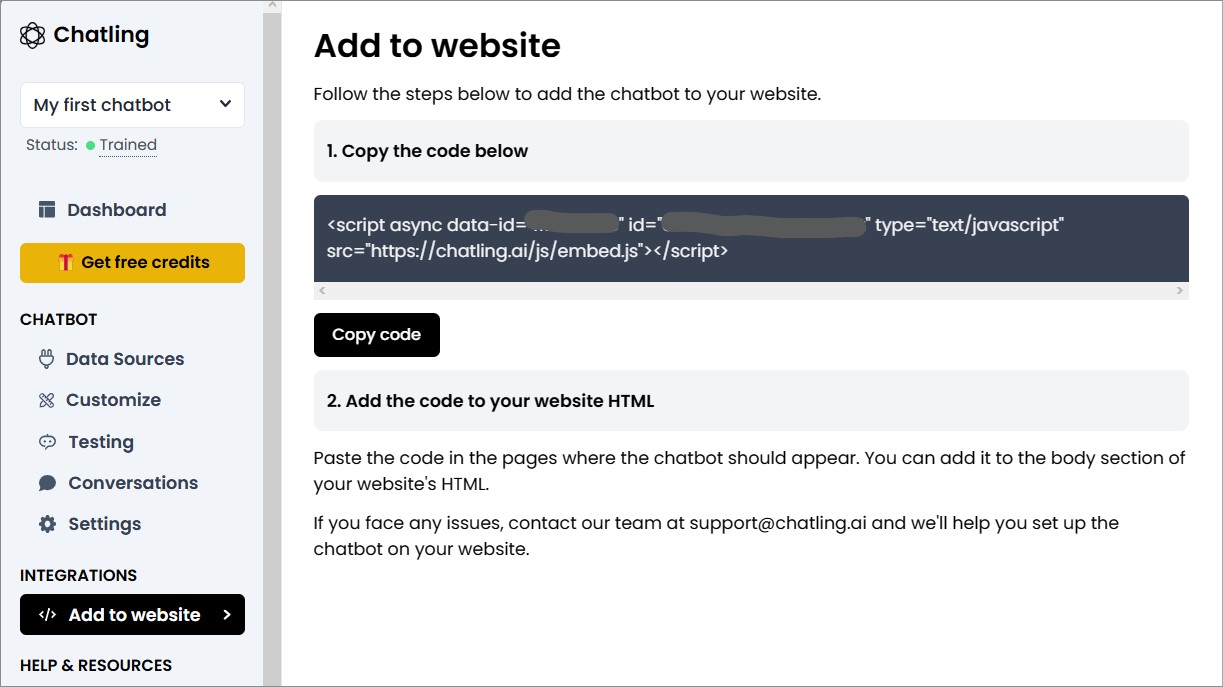
Task: Click the Trained status link
Action: point(128,145)
